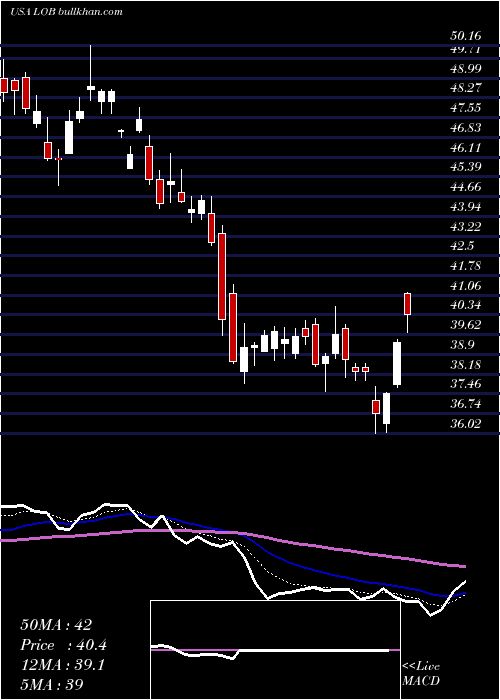This screenshot has width=500, height=700.
Task: Select the 41.78 price axis label
Action: (x=466, y=266)
